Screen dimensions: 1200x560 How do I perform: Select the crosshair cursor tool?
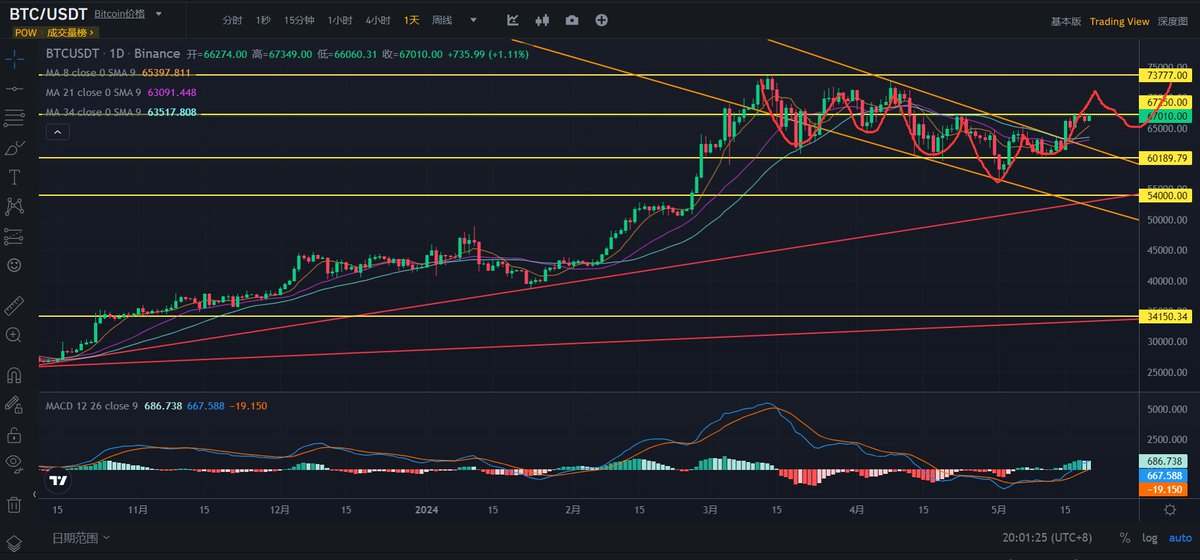pyautogui.click(x=14, y=60)
